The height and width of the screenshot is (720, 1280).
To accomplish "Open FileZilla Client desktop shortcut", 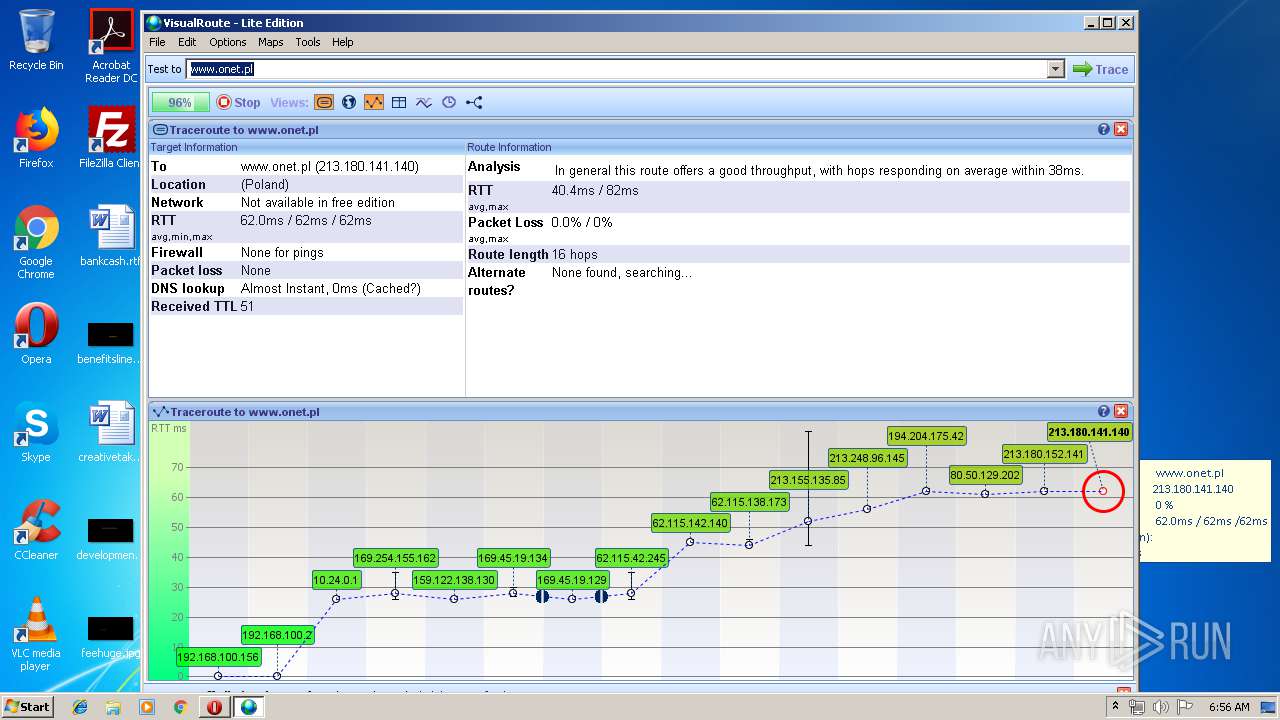I will (111, 138).
